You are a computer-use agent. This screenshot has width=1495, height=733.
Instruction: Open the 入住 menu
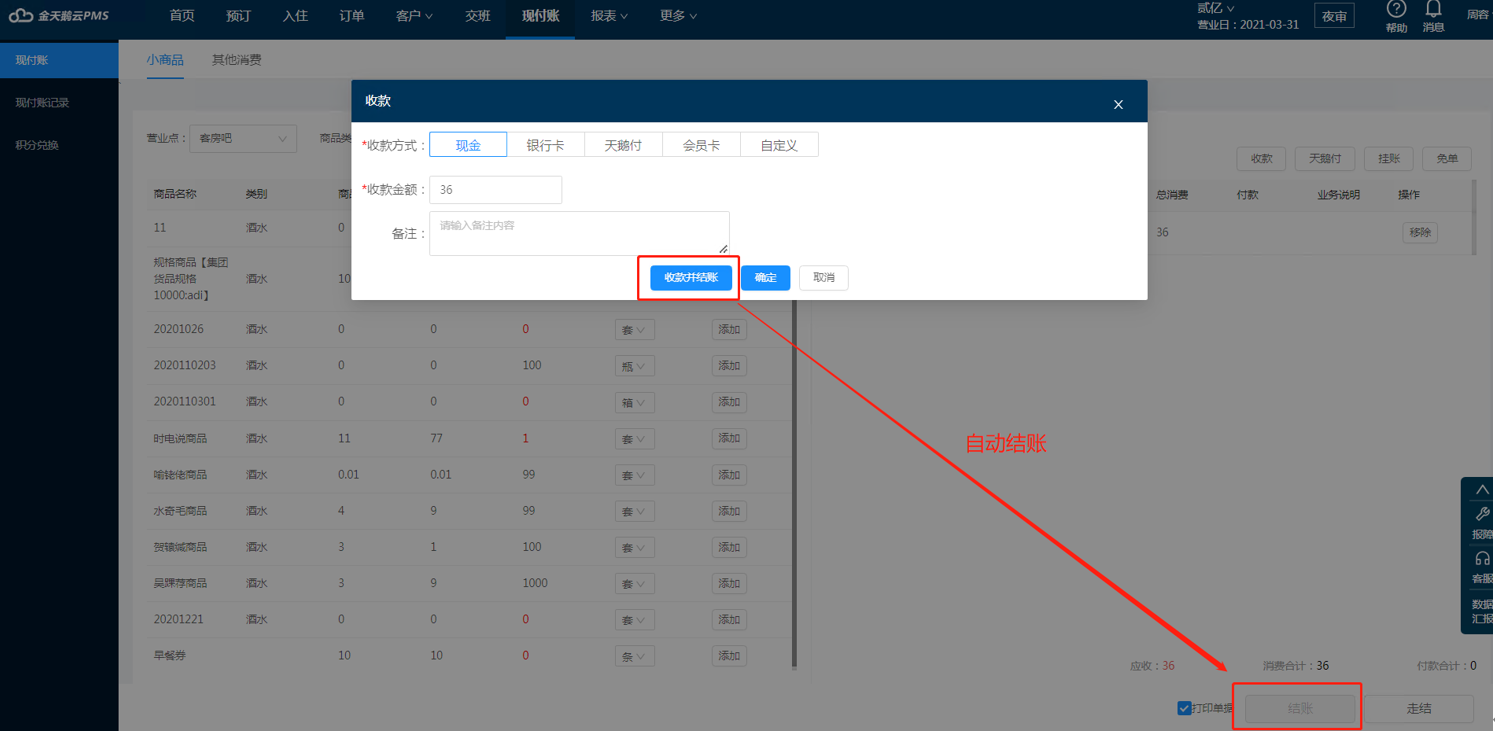tap(295, 16)
